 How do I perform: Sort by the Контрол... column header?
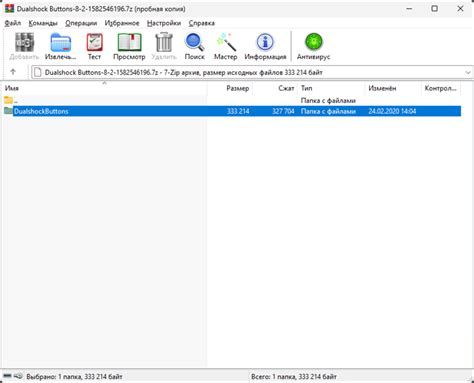(x=441, y=88)
